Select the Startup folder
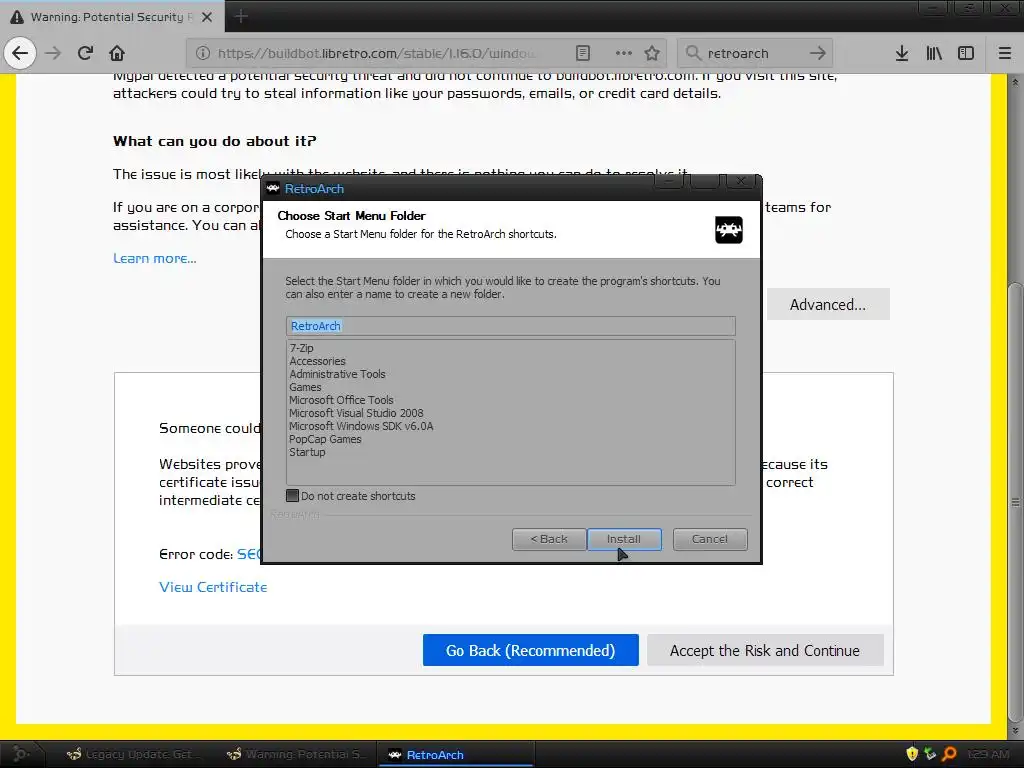 coord(307,452)
